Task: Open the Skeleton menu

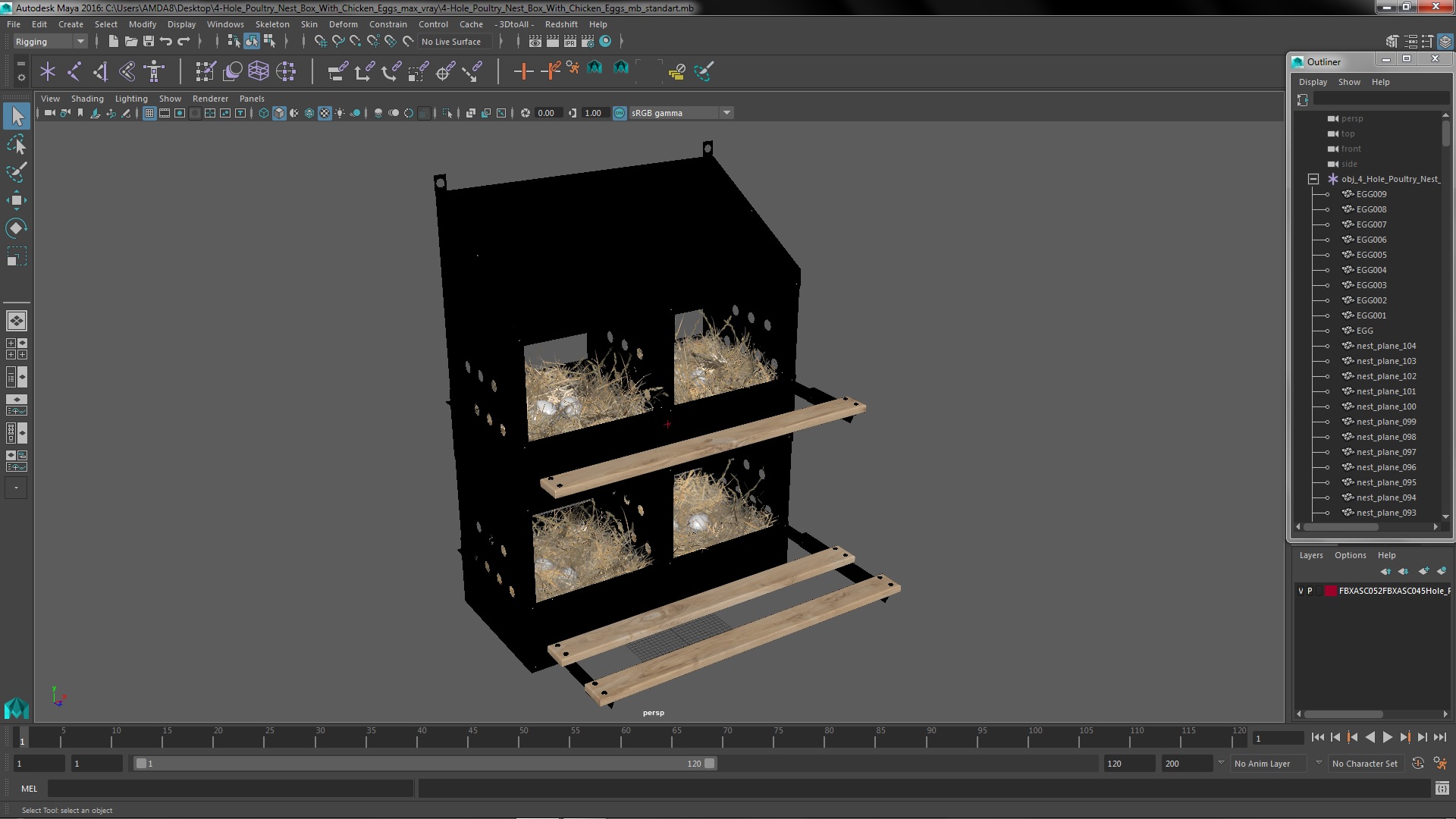Action: (x=271, y=24)
